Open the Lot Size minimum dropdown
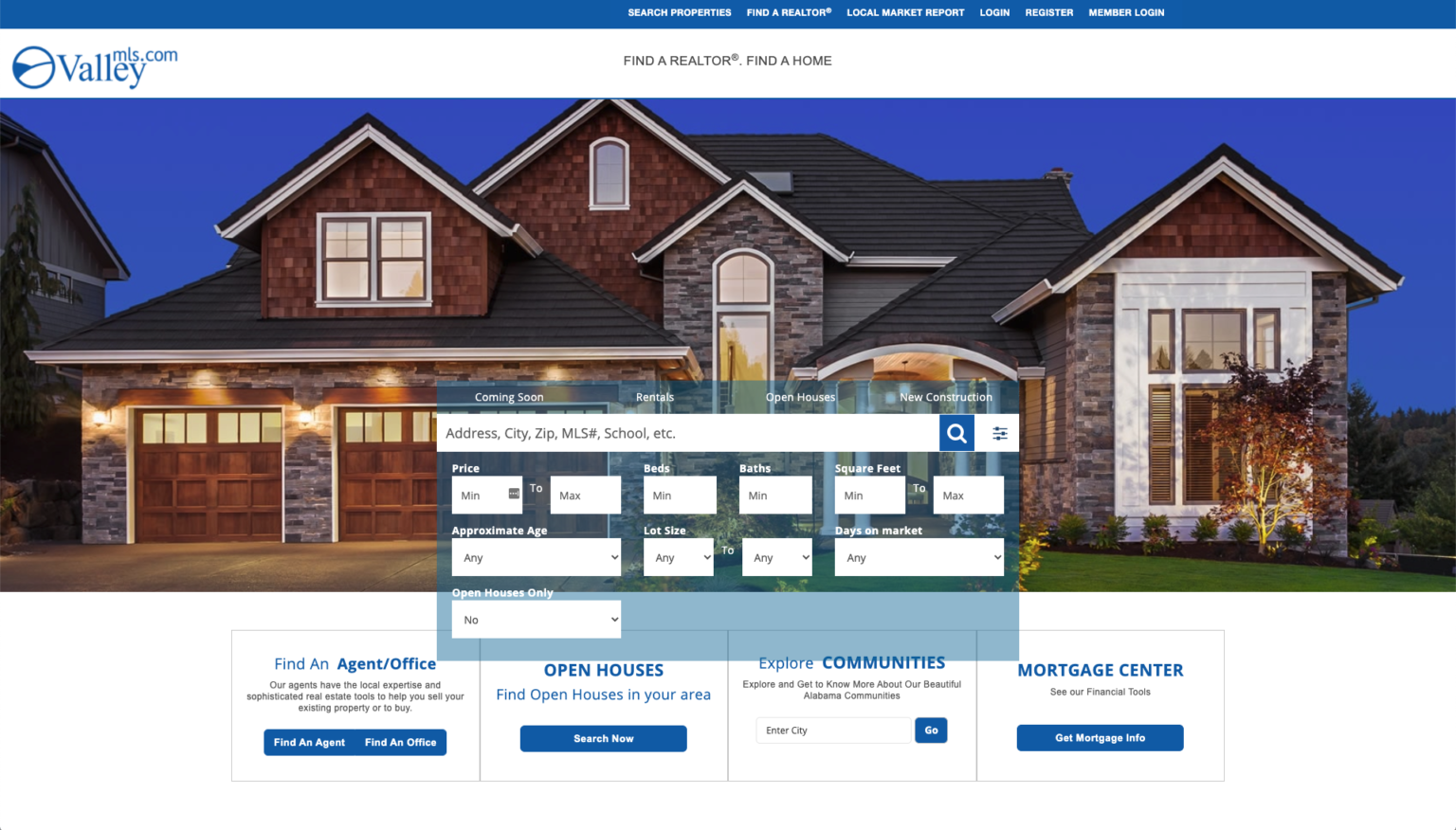The height and width of the screenshot is (830, 1456). pyautogui.click(x=678, y=557)
